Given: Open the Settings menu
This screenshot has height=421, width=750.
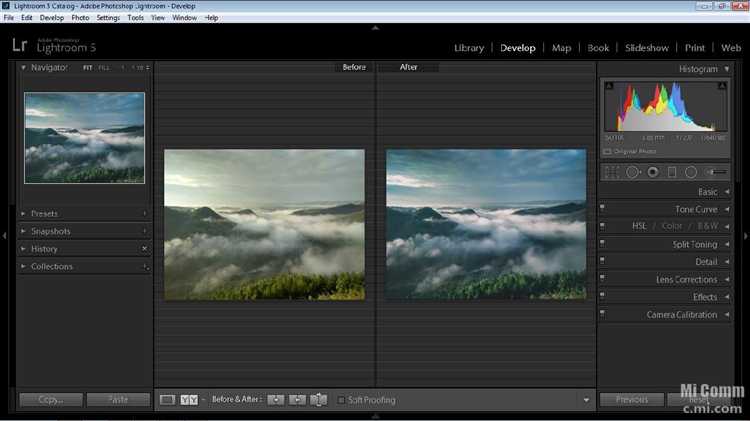Looking at the screenshot, I should pos(108,18).
